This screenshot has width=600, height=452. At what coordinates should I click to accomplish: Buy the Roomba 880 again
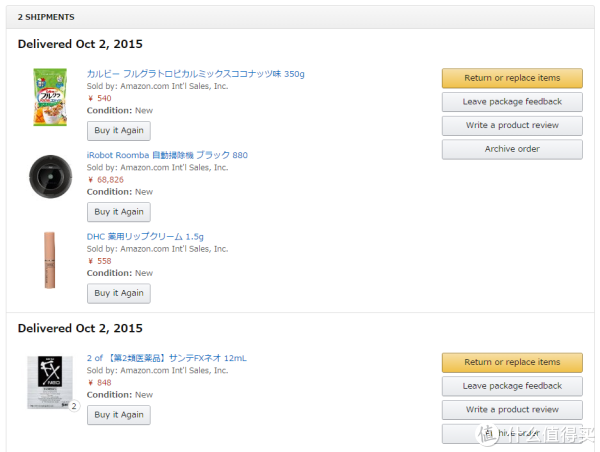119,212
